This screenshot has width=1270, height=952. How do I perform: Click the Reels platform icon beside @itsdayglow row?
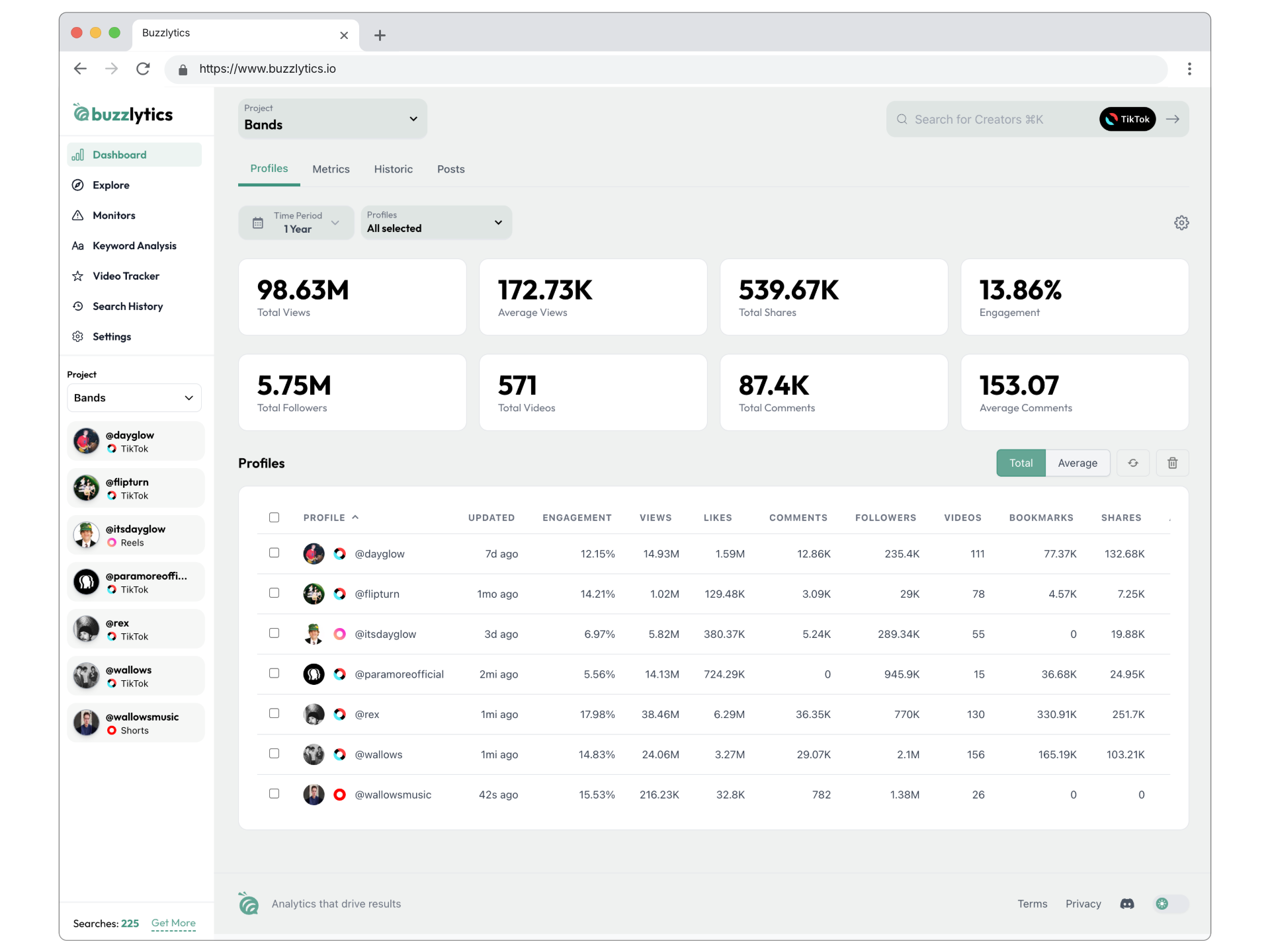(340, 634)
